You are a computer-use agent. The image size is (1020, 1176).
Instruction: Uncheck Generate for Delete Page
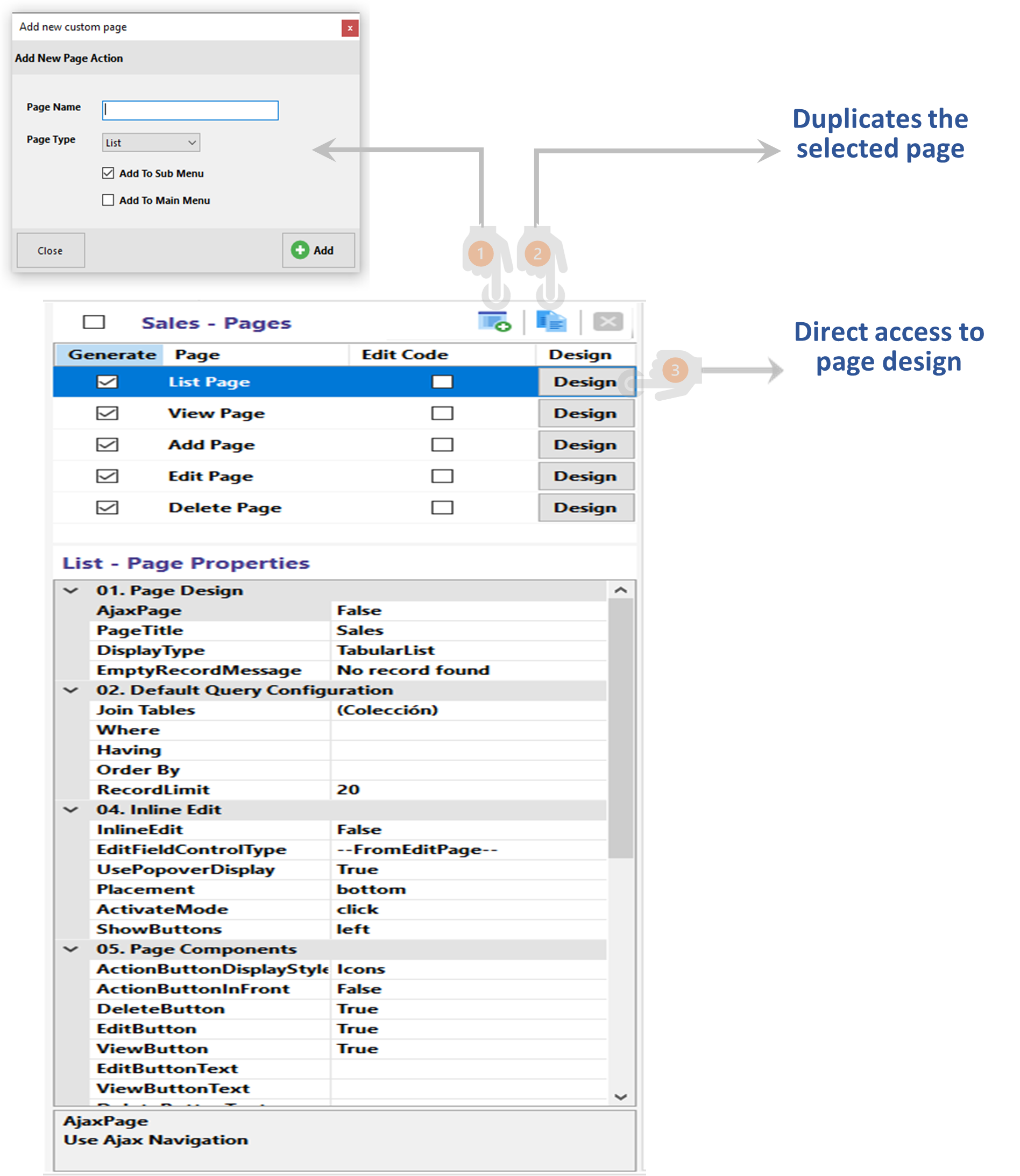coord(108,507)
